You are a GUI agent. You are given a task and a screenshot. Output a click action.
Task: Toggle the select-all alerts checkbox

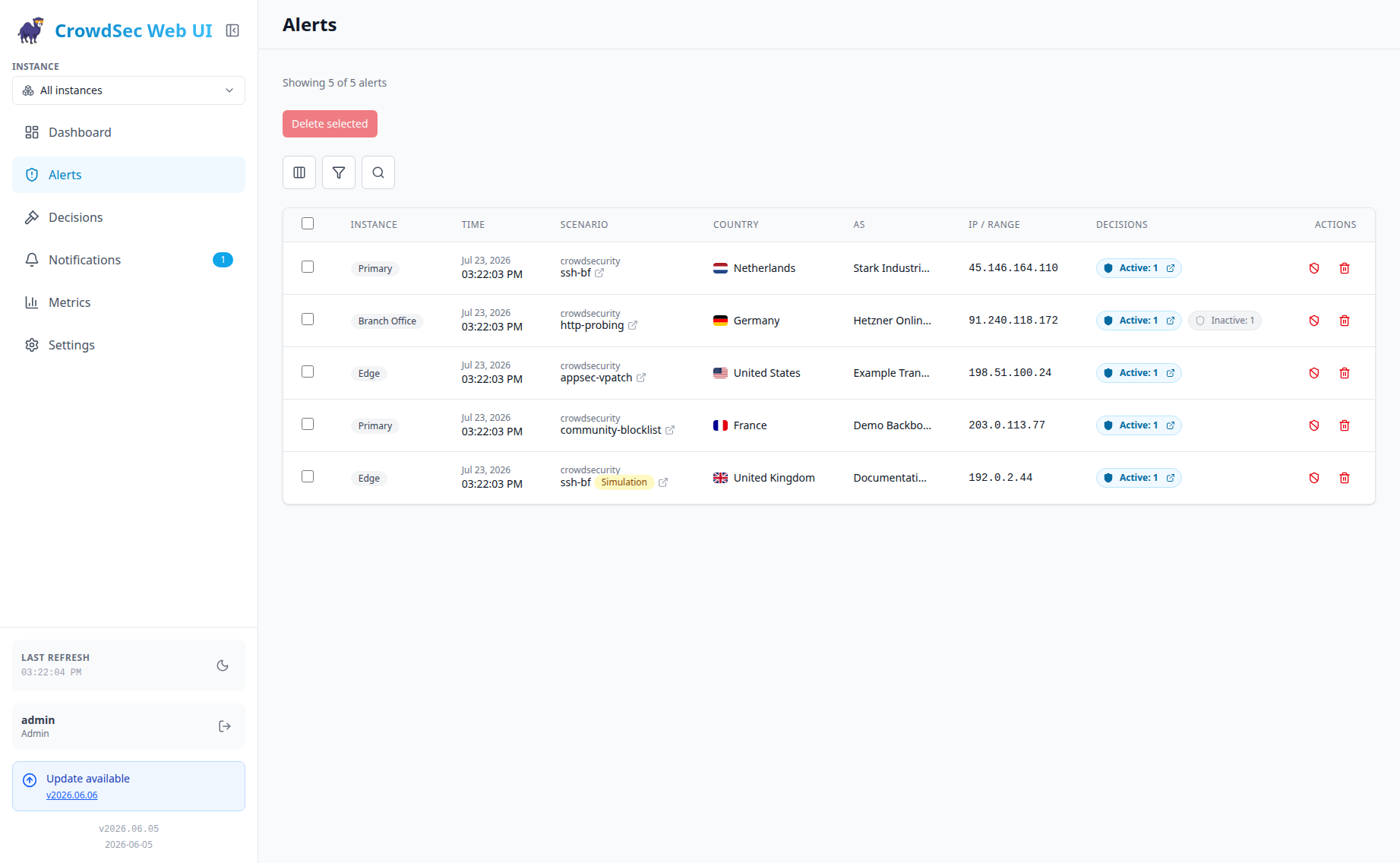click(x=308, y=223)
